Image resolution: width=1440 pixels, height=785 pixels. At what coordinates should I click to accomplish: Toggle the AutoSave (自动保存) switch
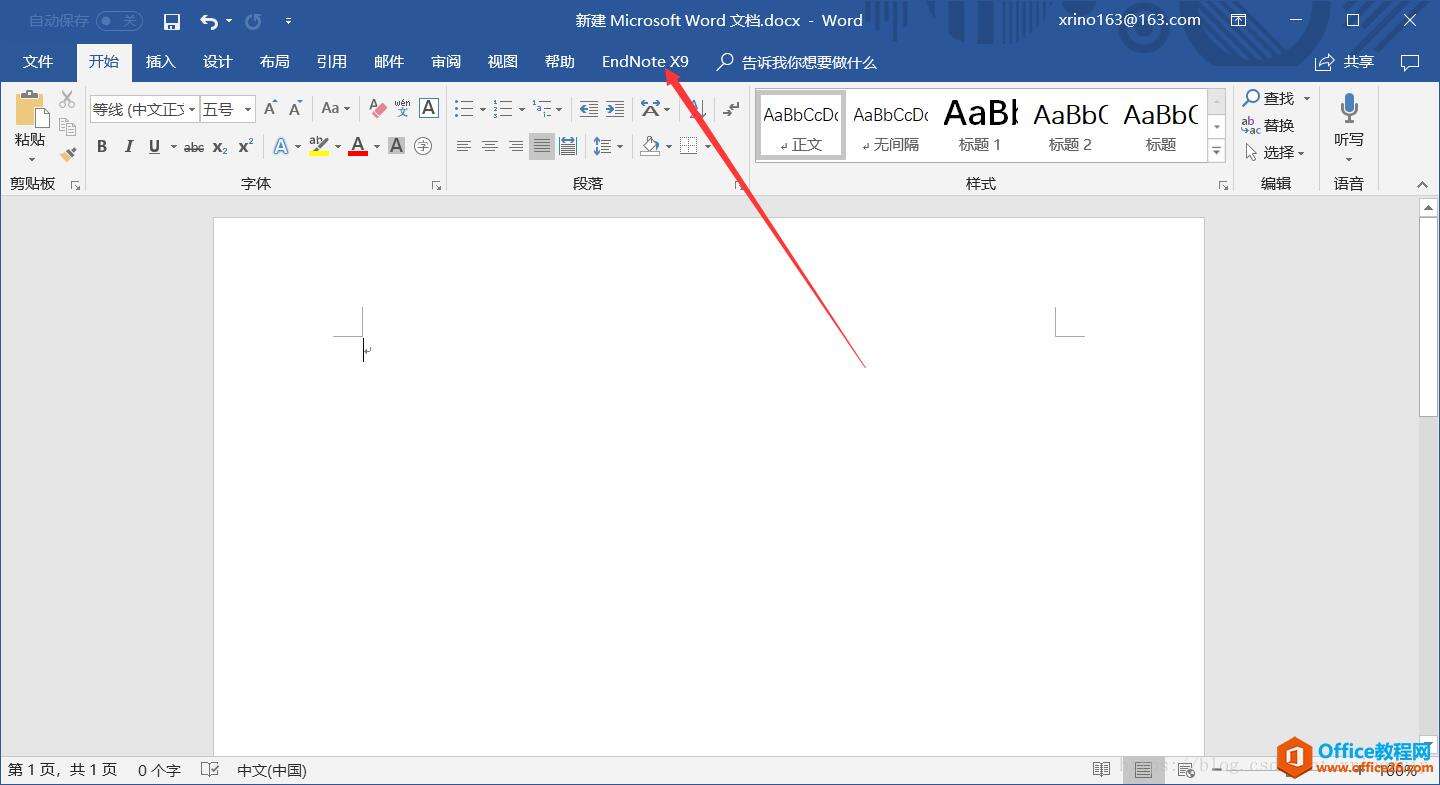pos(119,21)
